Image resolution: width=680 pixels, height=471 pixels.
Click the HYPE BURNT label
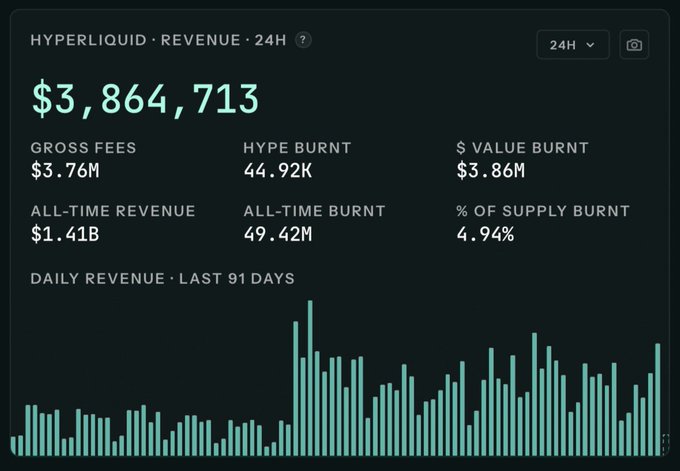pos(297,148)
